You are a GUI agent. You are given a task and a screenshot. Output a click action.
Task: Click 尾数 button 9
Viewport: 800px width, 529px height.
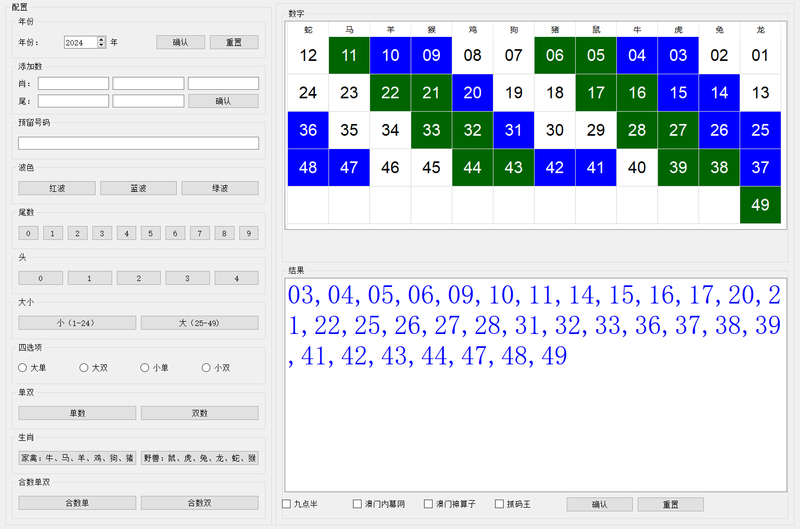pyautogui.click(x=249, y=233)
